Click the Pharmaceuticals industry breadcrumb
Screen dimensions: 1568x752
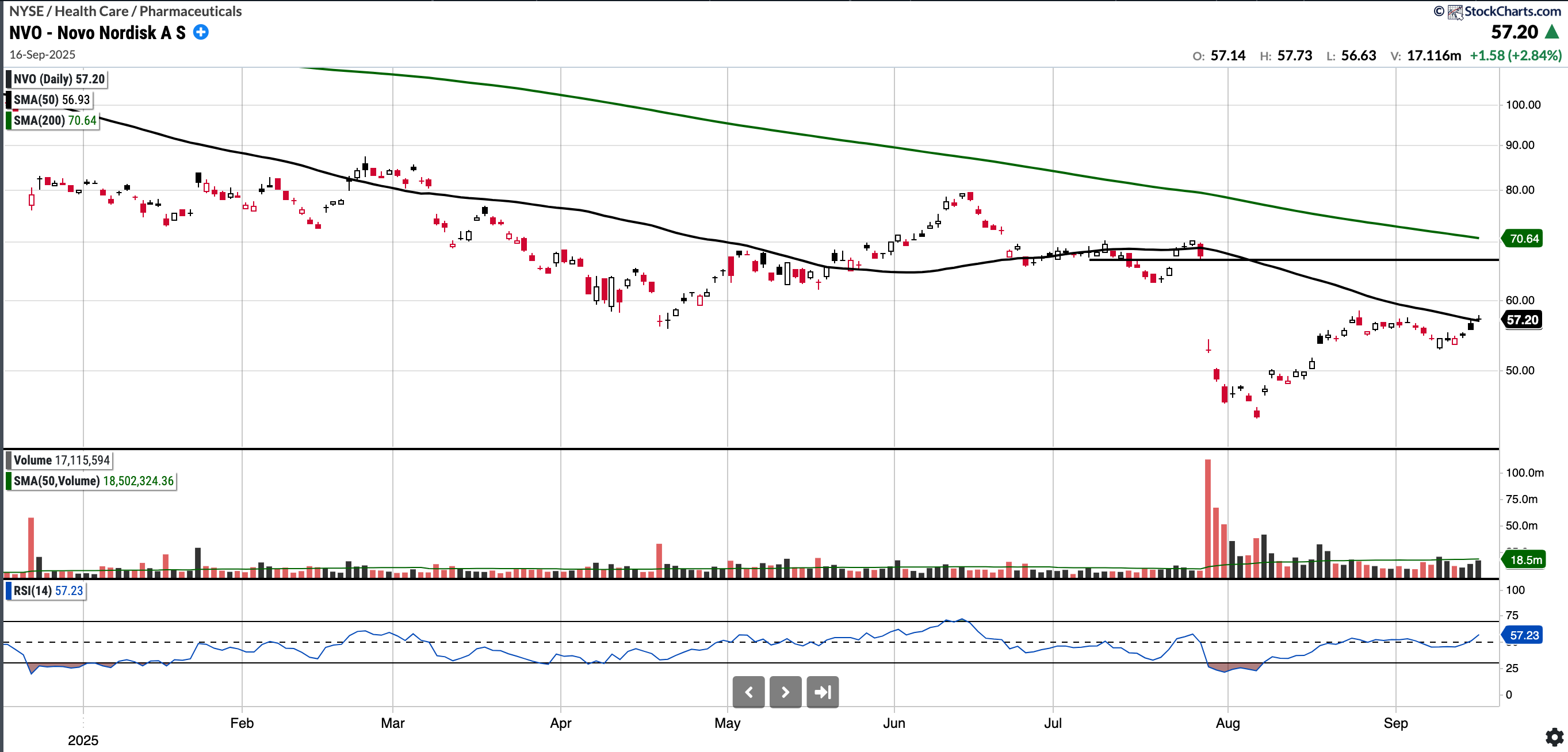(x=190, y=11)
